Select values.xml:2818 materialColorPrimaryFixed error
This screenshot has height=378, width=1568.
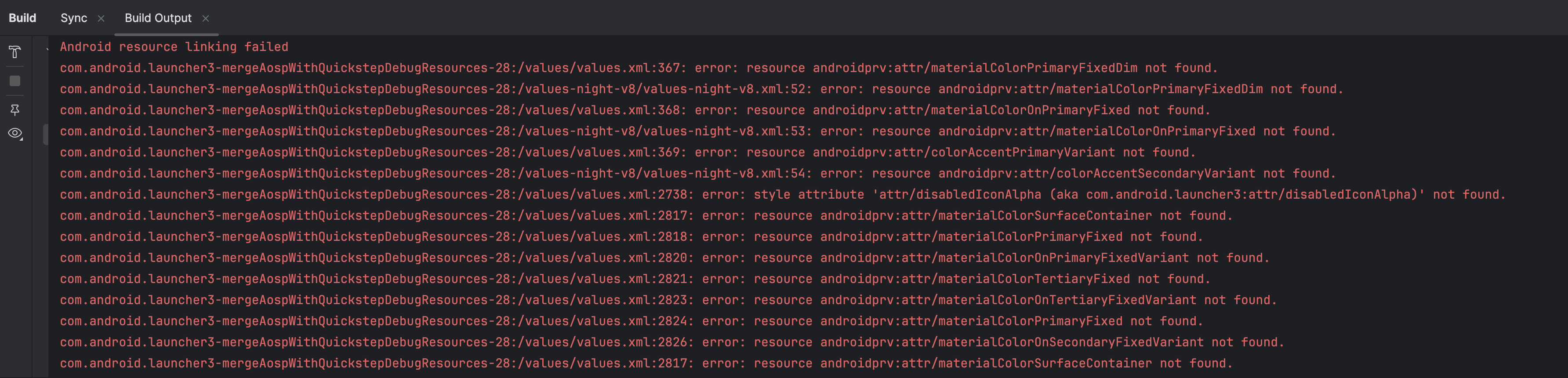point(631,237)
